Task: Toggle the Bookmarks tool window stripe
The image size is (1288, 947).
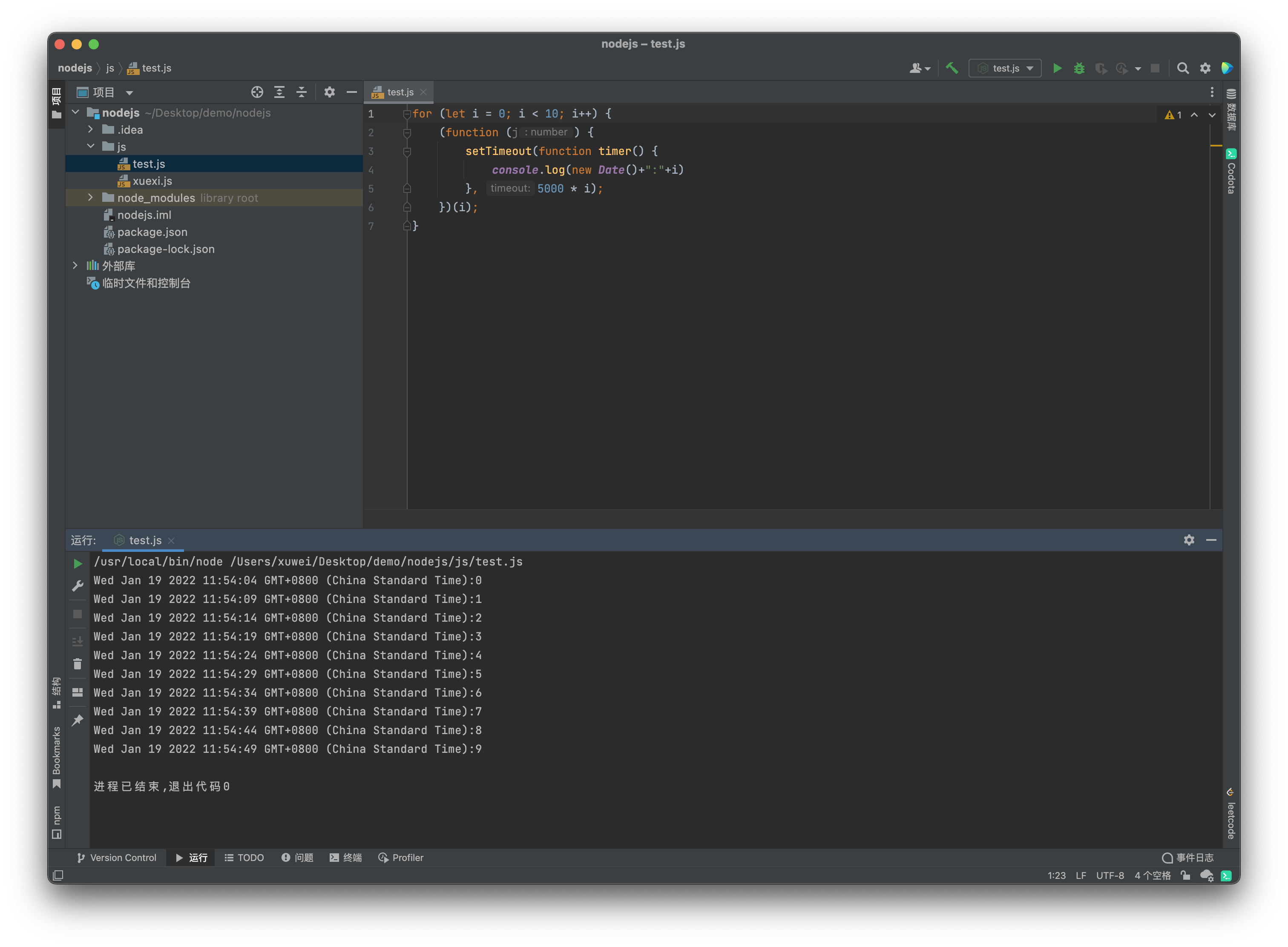Action: (x=56, y=757)
